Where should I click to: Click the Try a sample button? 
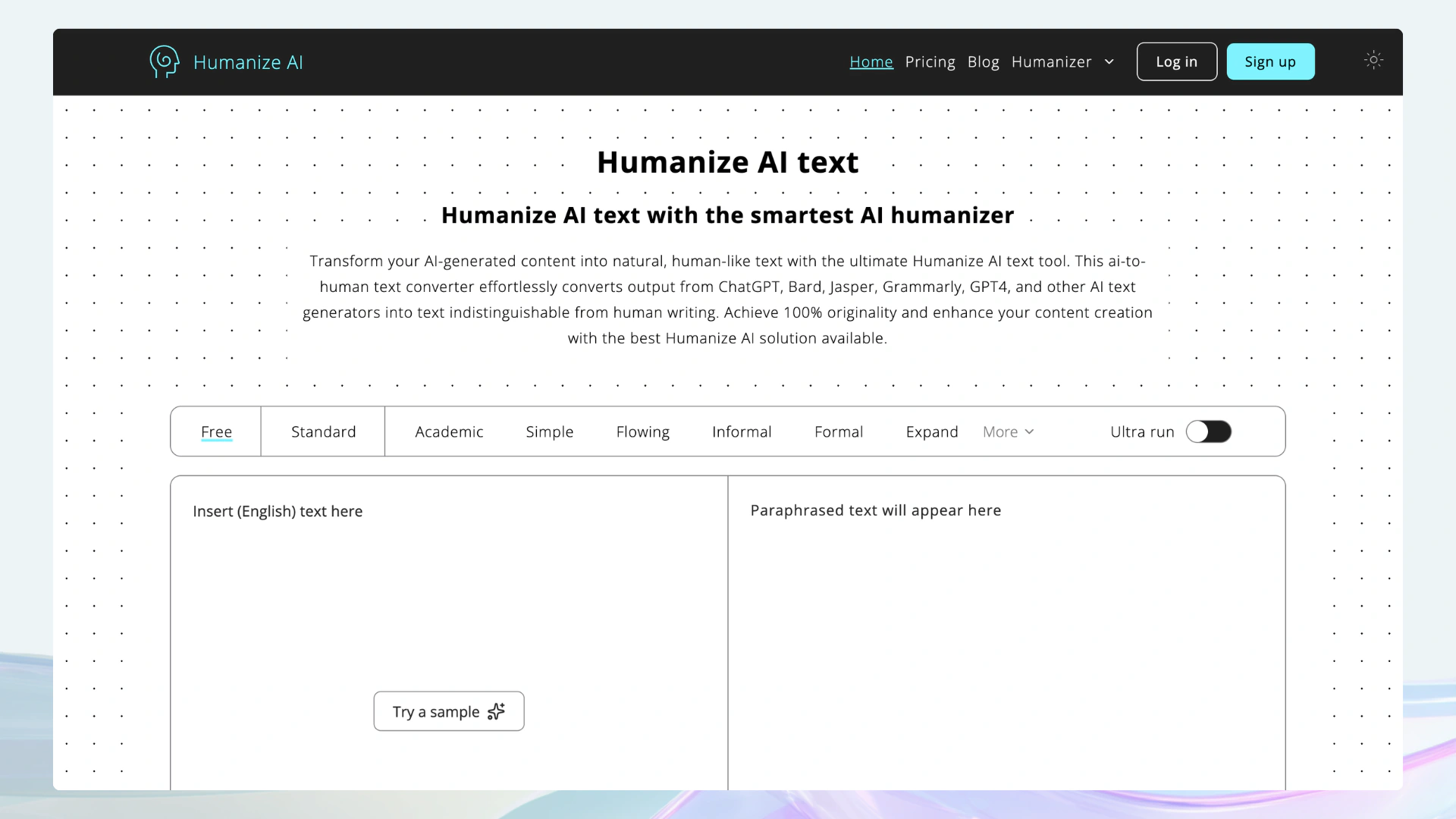pos(449,711)
